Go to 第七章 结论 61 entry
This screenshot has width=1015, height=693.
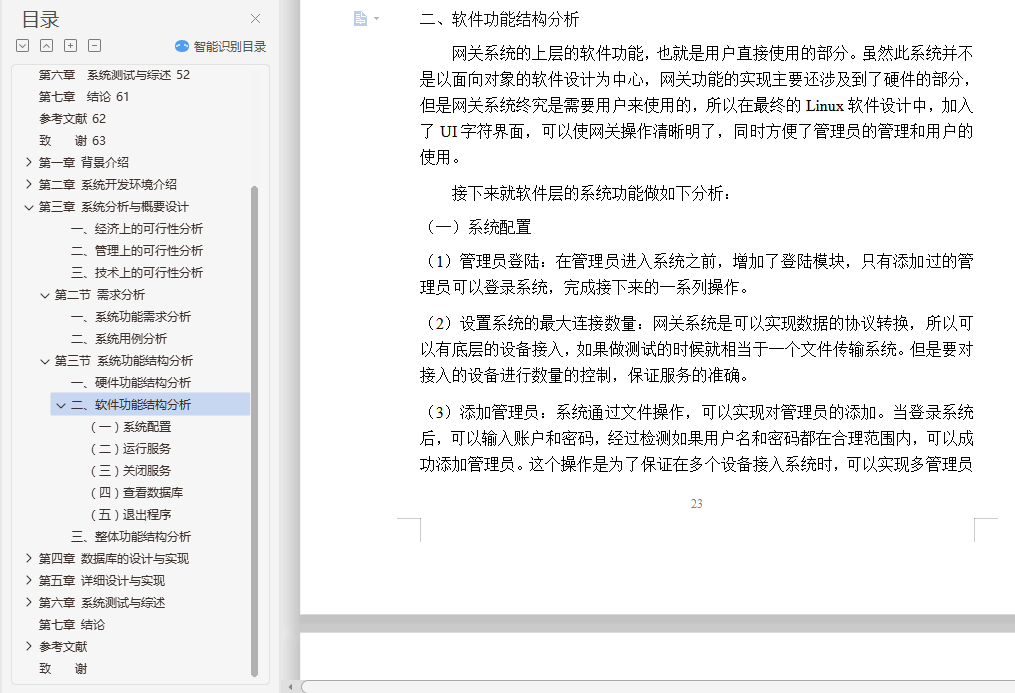[x=84, y=97]
